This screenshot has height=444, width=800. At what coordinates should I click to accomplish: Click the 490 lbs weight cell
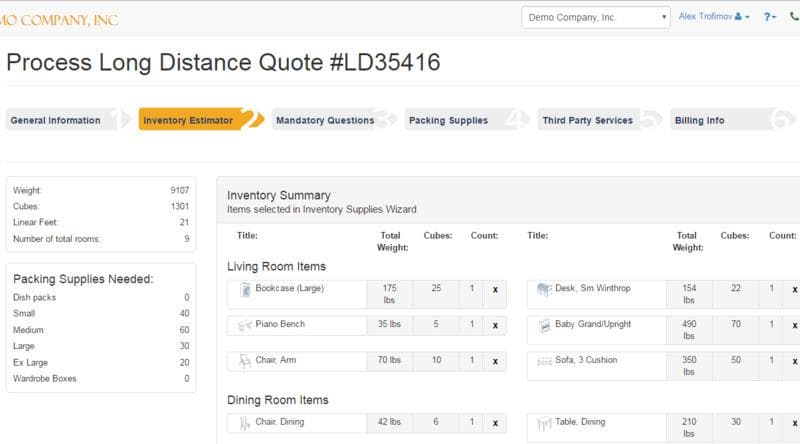[689, 330]
